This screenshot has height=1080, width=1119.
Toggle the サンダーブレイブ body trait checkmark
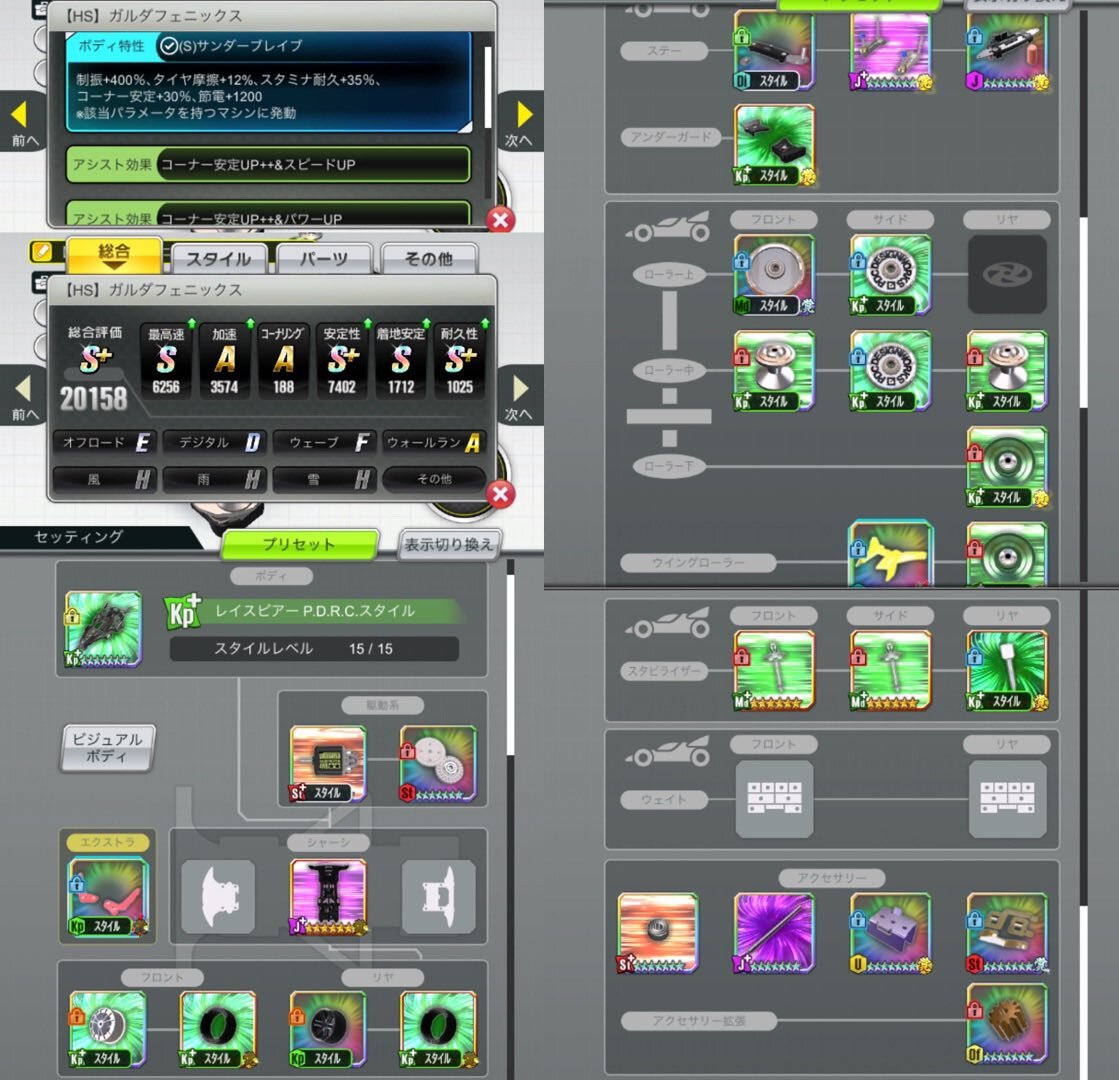coord(168,46)
